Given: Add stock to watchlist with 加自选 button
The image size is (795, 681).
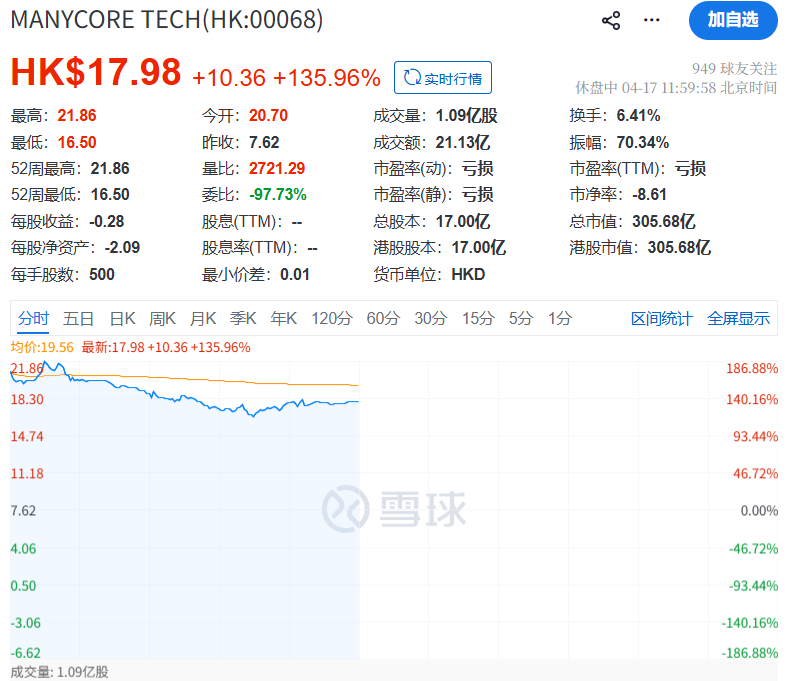Looking at the screenshot, I should tap(733, 20).
